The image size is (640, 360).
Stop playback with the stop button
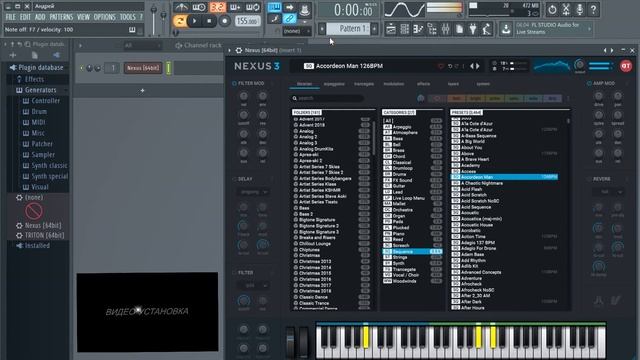pyautogui.click(x=209, y=21)
